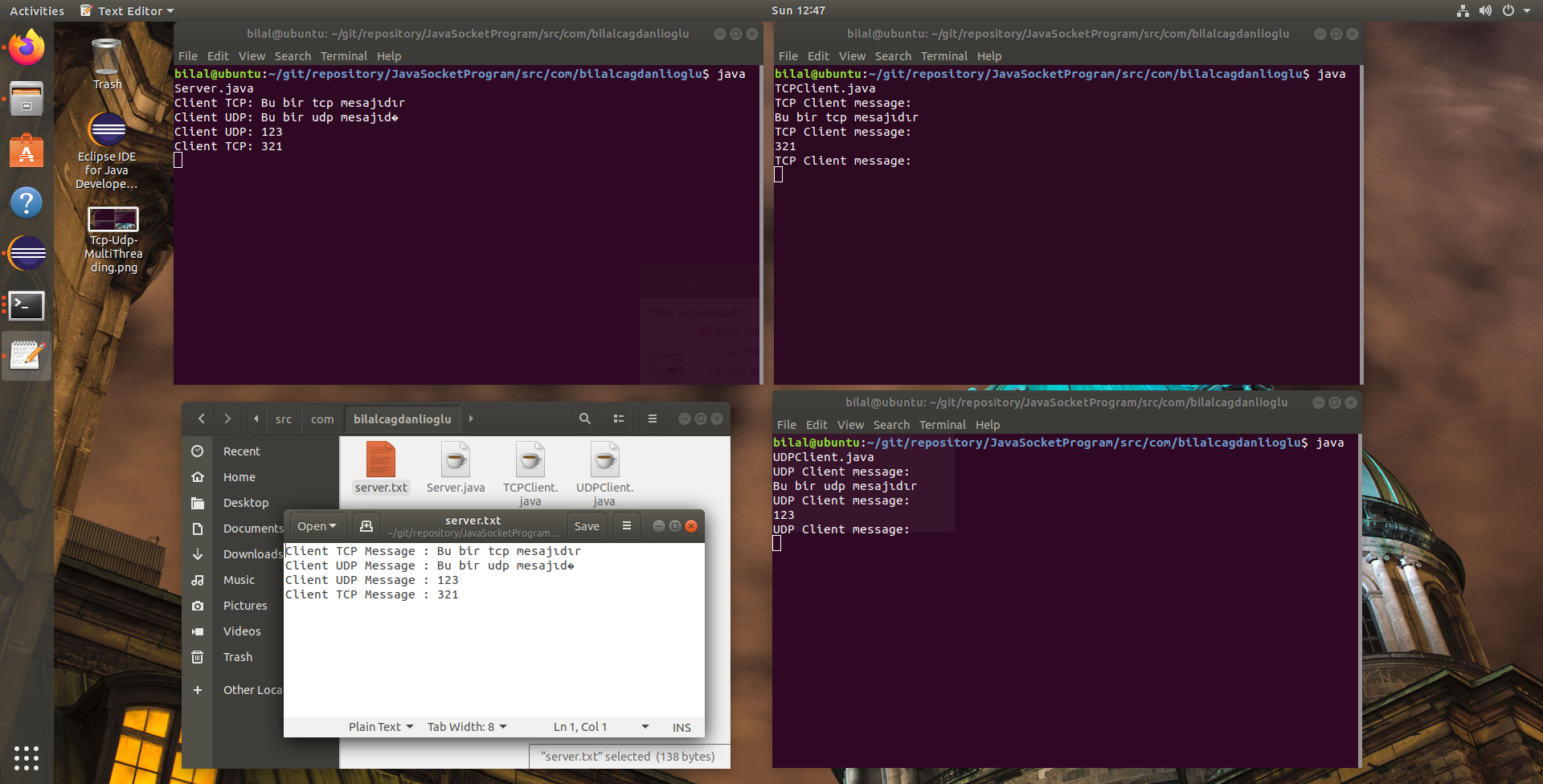Open the file manager hamburger menu
Image resolution: width=1543 pixels, height=784 pixels.
point(652,419)
